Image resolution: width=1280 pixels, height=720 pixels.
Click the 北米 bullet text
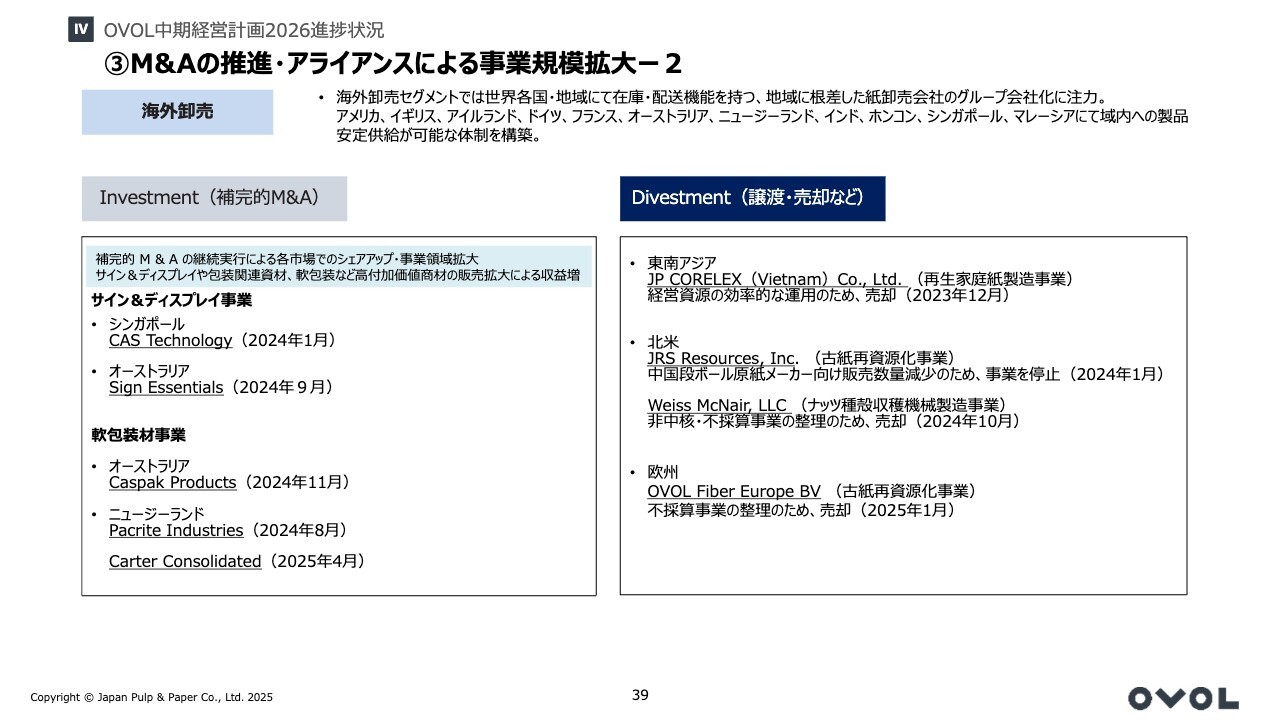[x=663, y=342]
